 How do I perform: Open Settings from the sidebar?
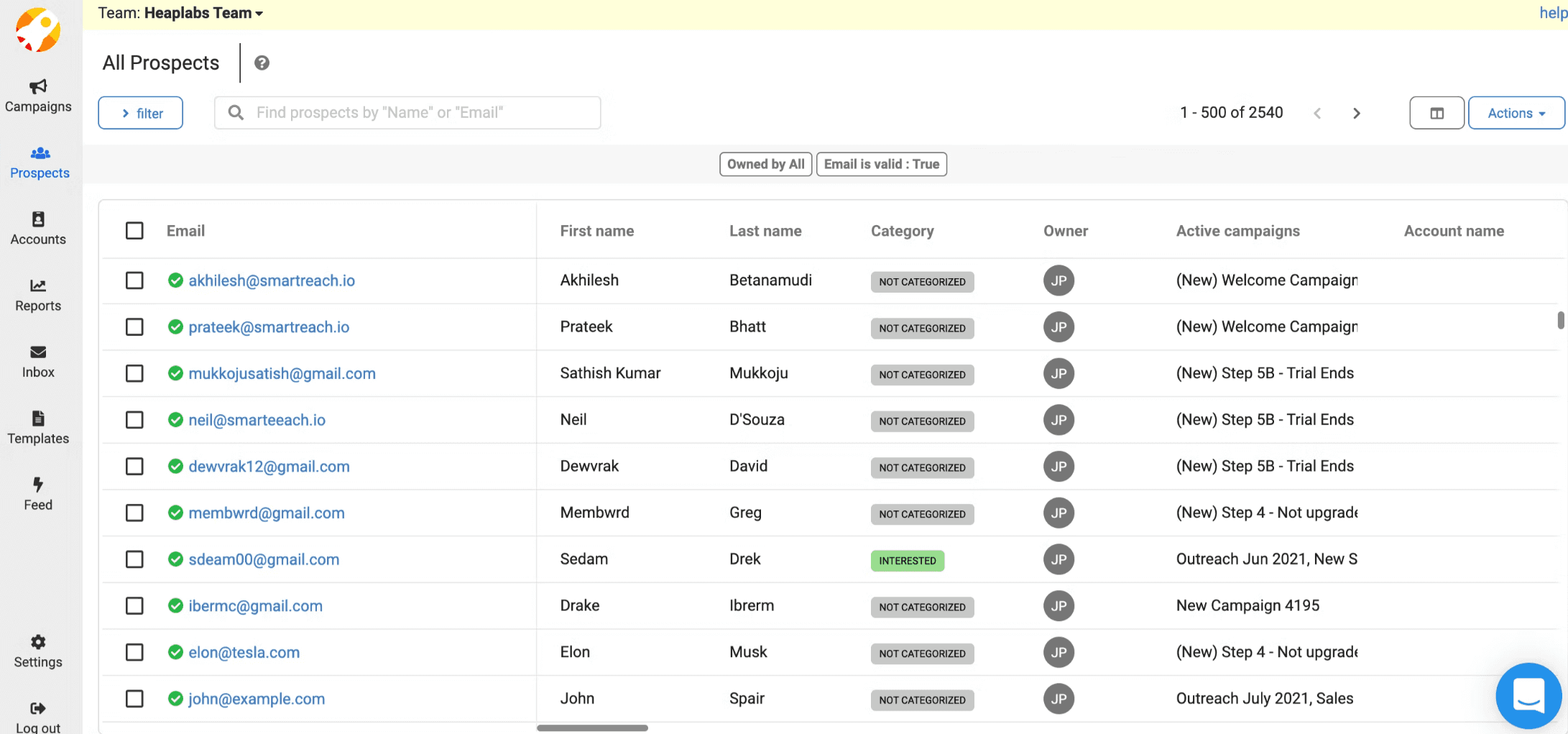(x=38, y=652)
